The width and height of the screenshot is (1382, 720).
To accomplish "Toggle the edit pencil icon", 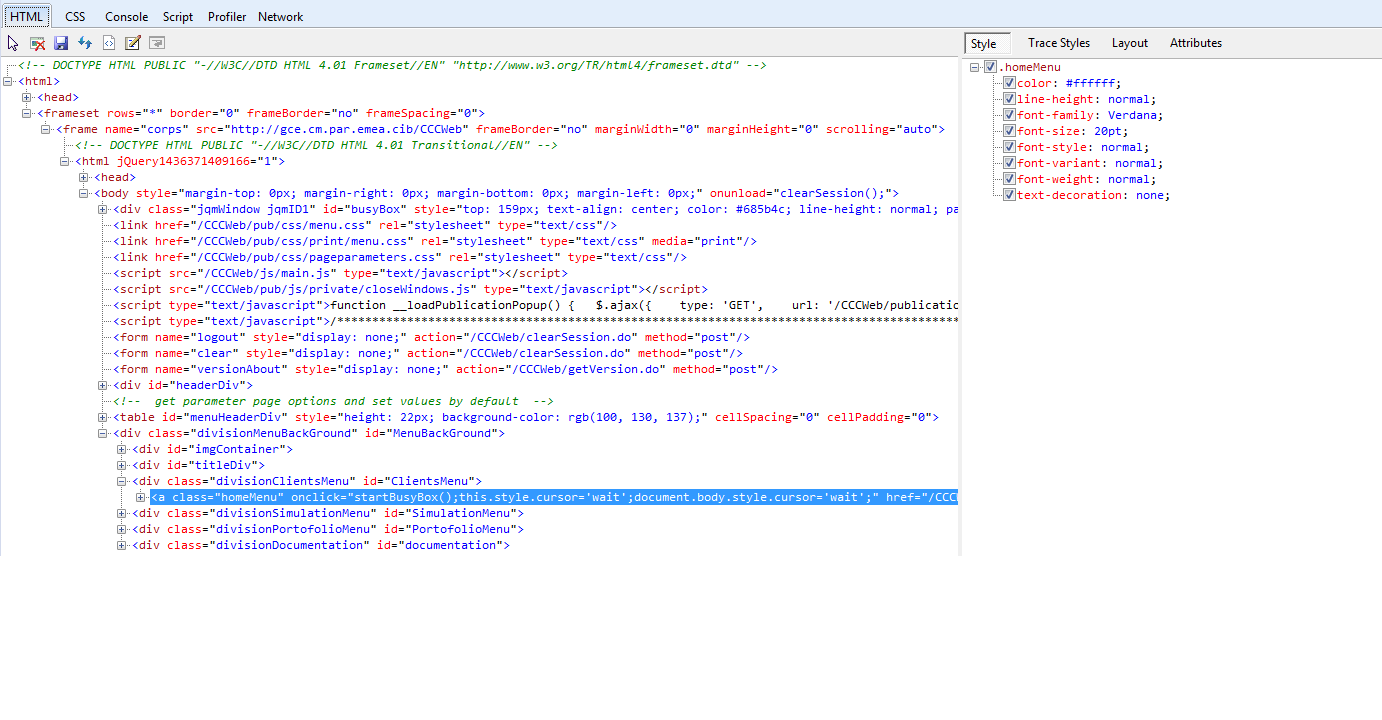I will point(133,43).
